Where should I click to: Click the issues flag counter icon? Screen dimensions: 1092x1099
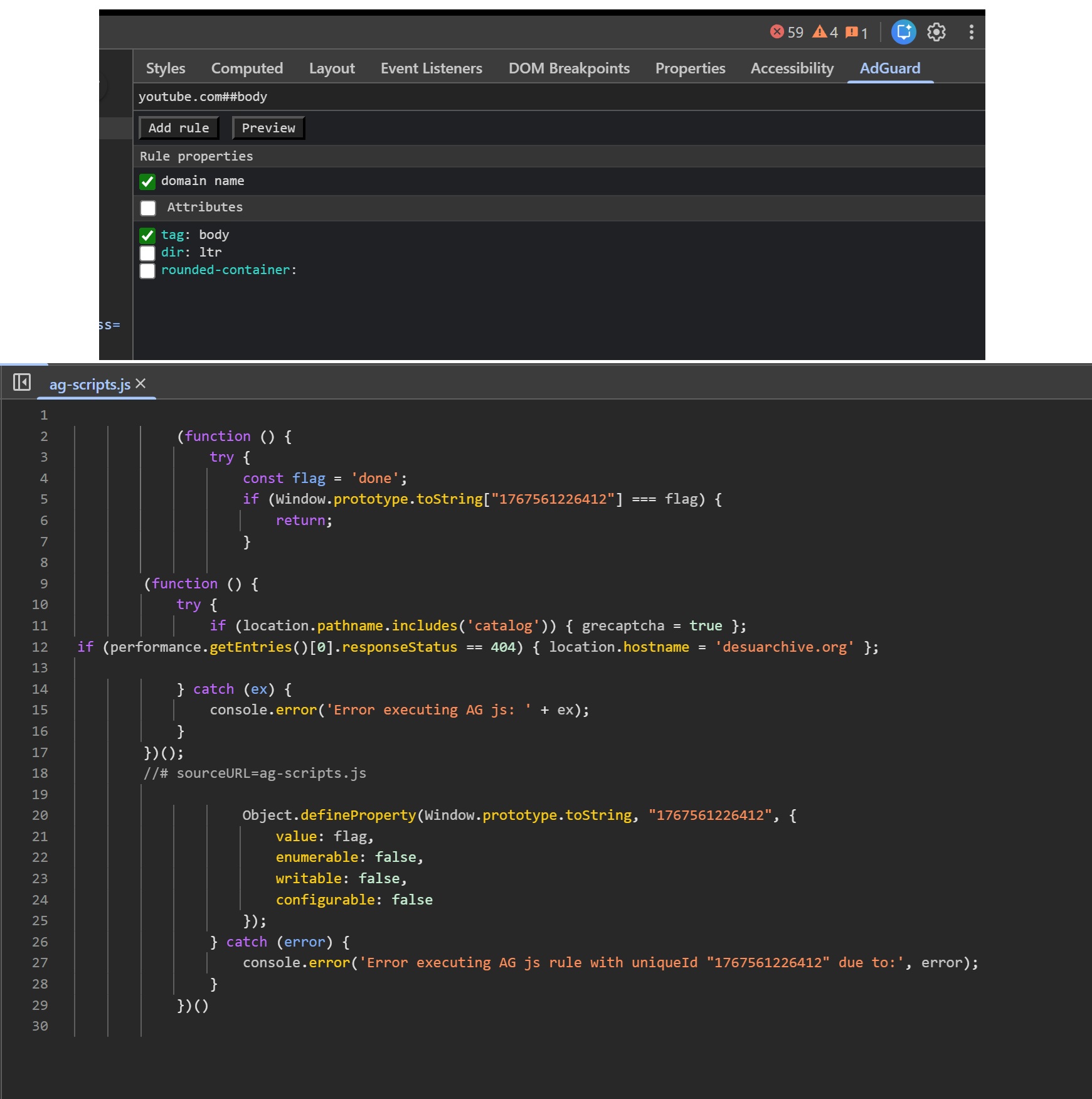click(x=852, y=32)
